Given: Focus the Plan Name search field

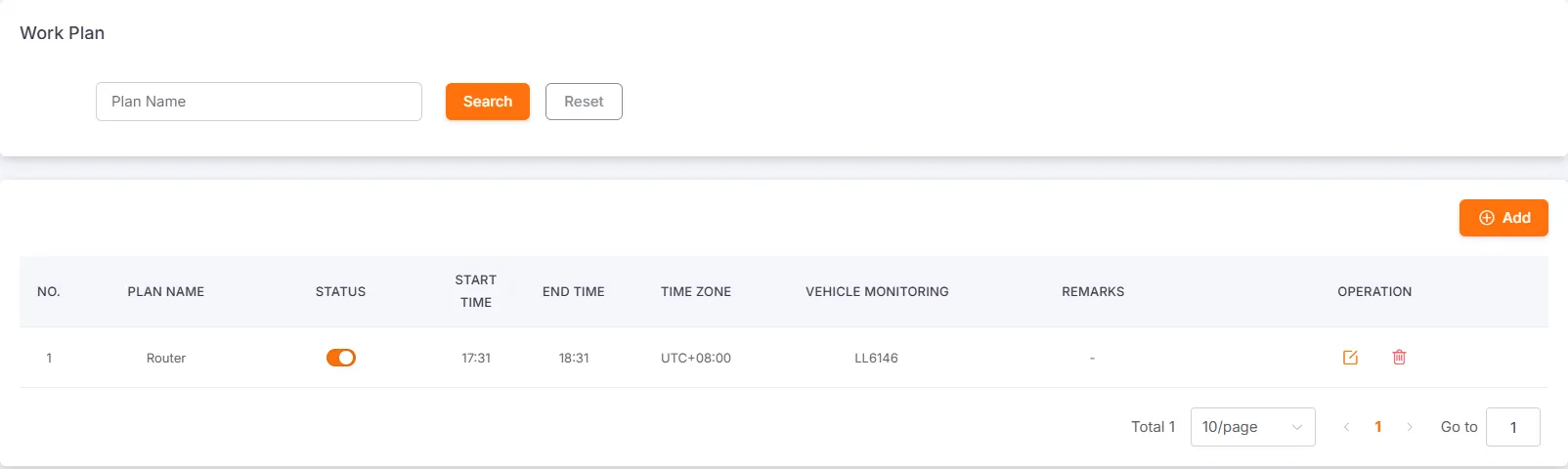Looking at the screenshot, I should pos(259,102).
